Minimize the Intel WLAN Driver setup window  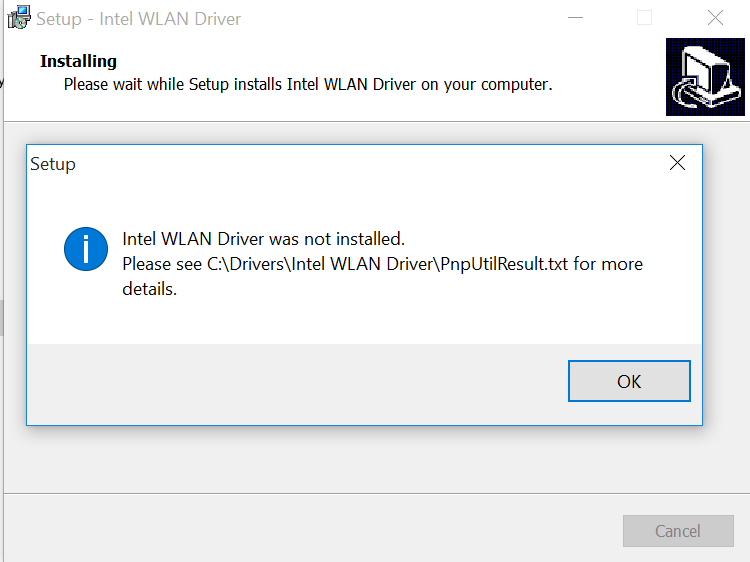click(574, 18)
